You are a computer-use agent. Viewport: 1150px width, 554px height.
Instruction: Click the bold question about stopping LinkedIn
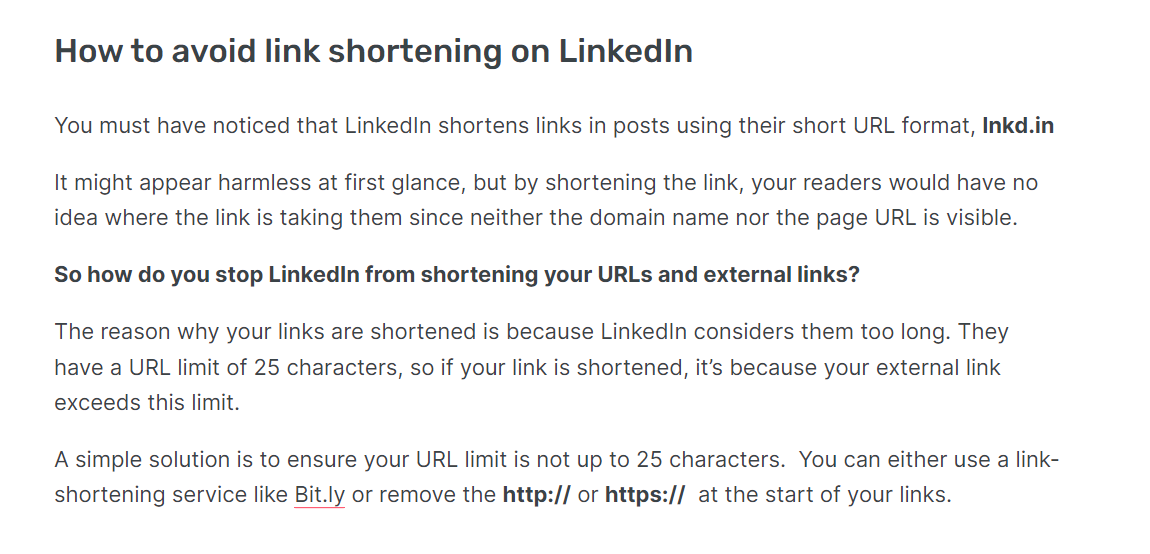457,275
